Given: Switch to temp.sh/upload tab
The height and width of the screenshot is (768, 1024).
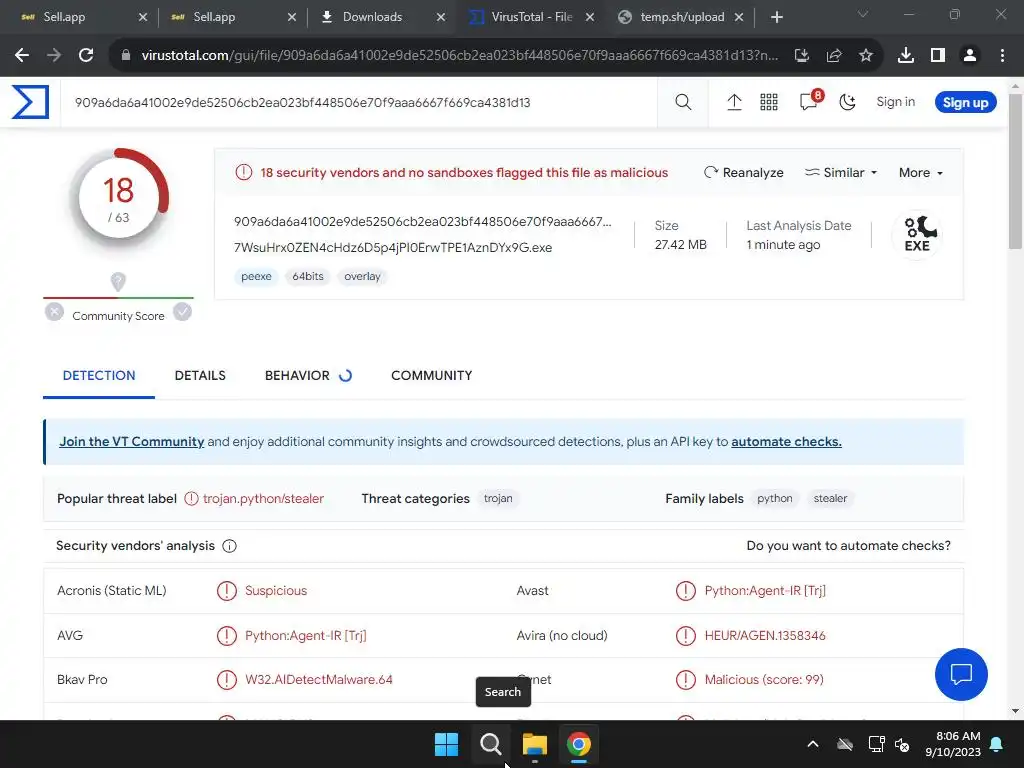Looking at the screenshot, I should tap(679, 17).
